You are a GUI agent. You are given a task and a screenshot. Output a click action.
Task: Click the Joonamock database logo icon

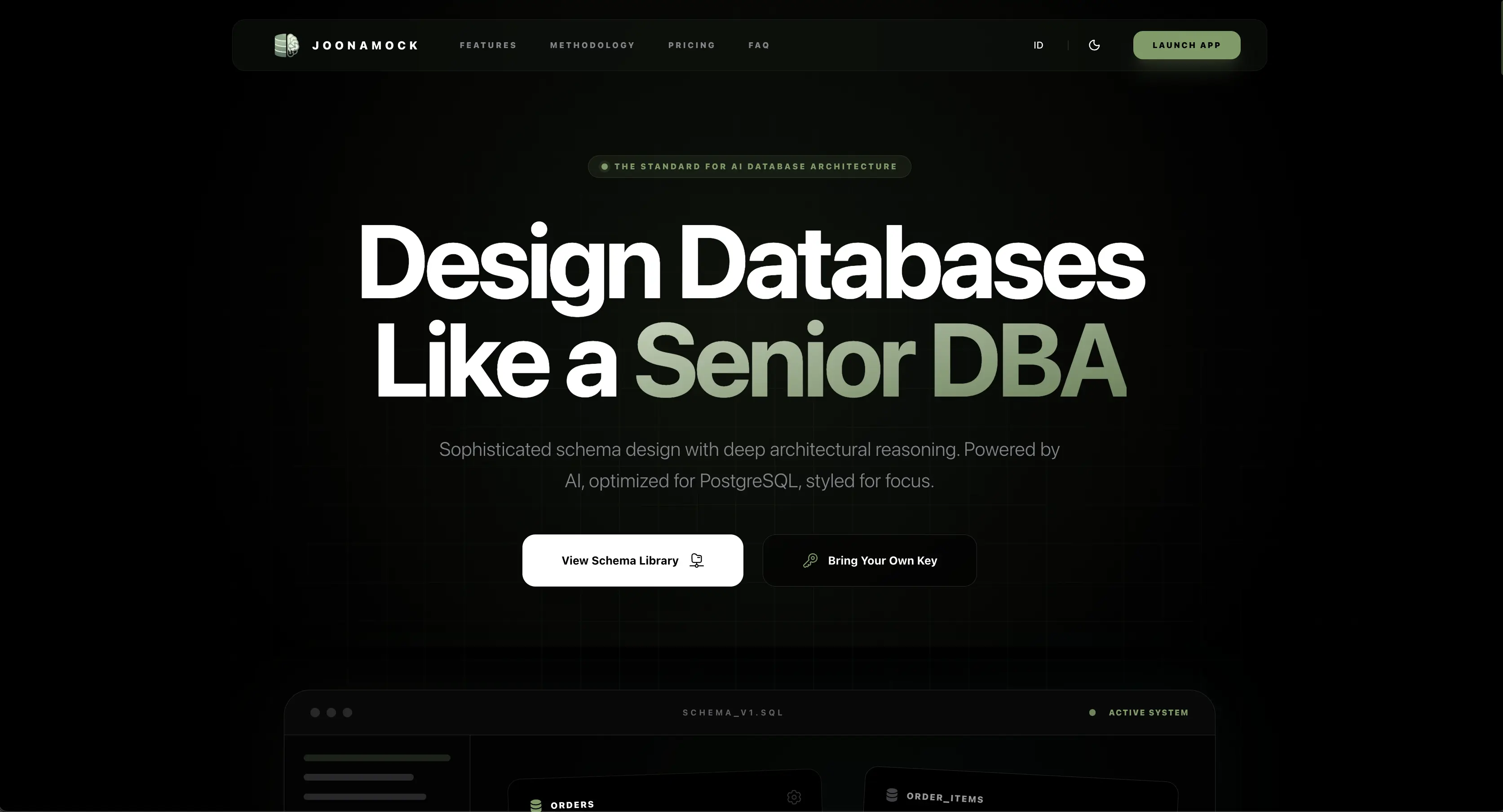coord(287,45)
